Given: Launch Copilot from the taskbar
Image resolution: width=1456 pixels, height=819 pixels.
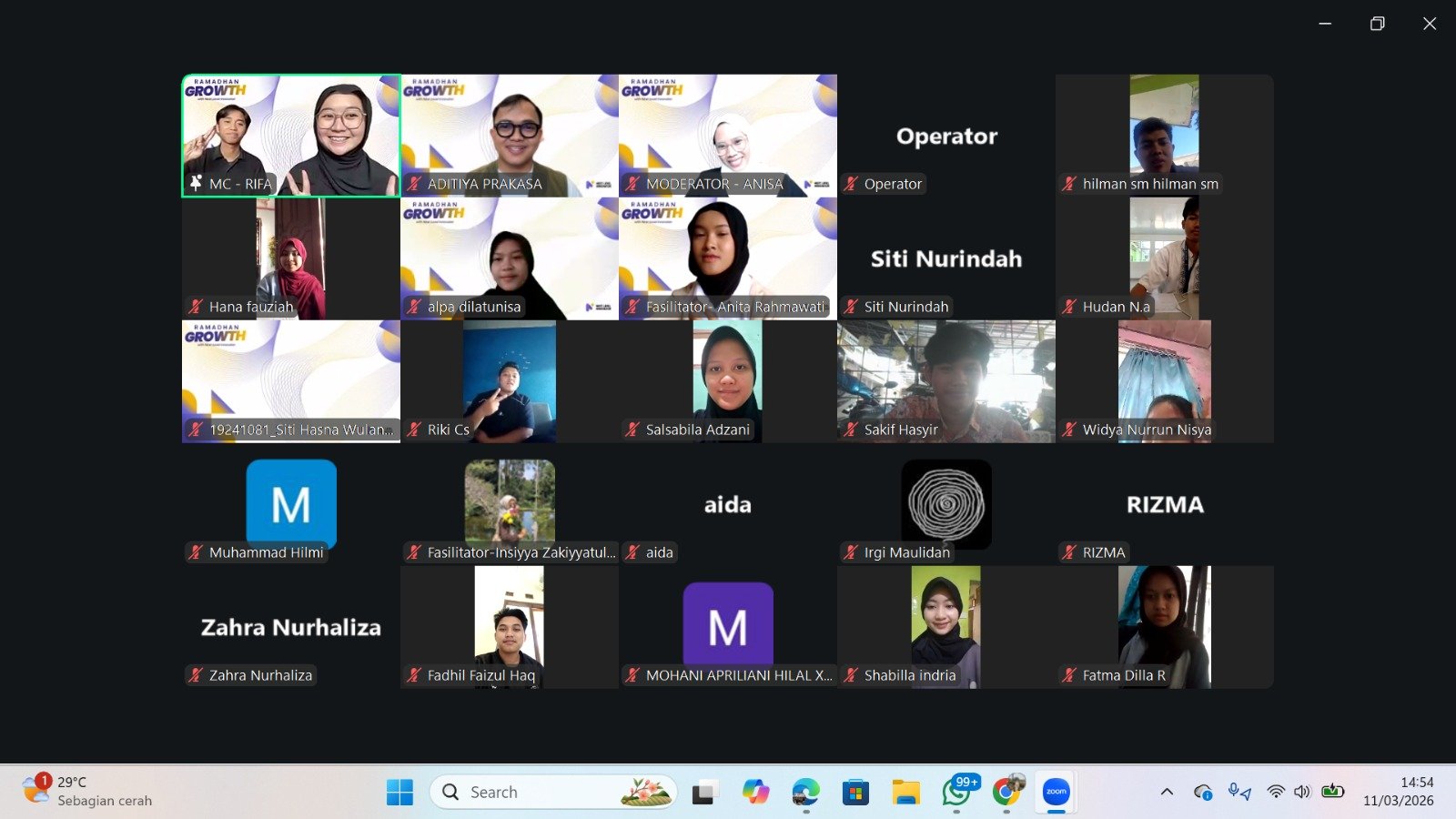Looking at the screenshot, I should click(x=755, y=792).
